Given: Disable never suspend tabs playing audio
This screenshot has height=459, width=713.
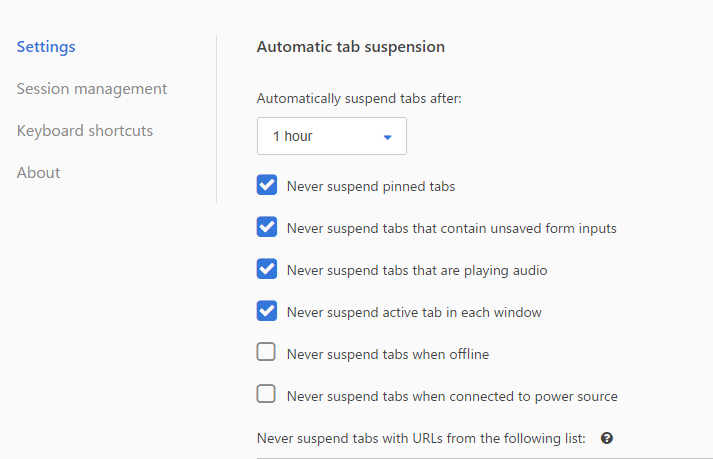Looking at the screenshot, I should [266, 269].
